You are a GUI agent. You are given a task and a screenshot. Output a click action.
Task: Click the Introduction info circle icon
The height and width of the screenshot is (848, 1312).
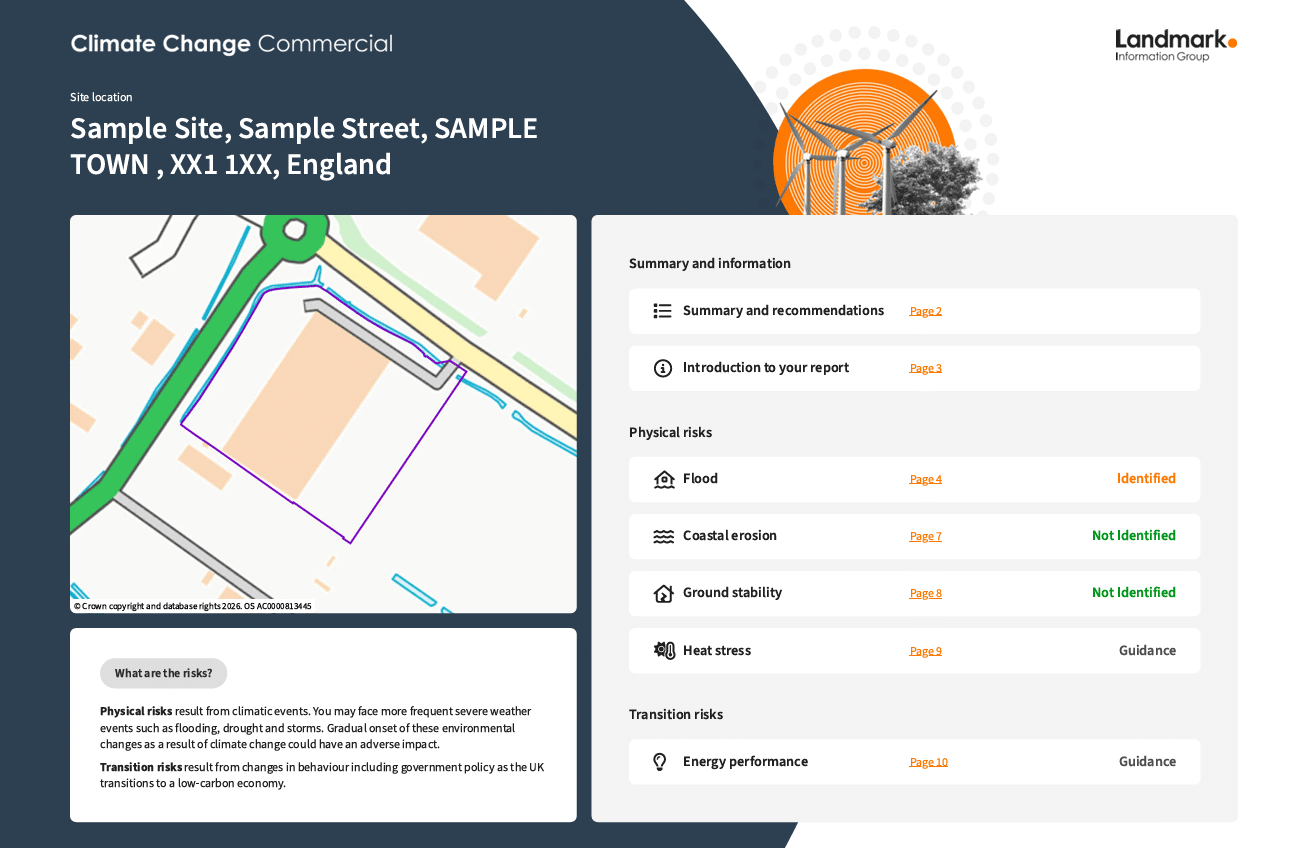[x=662, y=368]
